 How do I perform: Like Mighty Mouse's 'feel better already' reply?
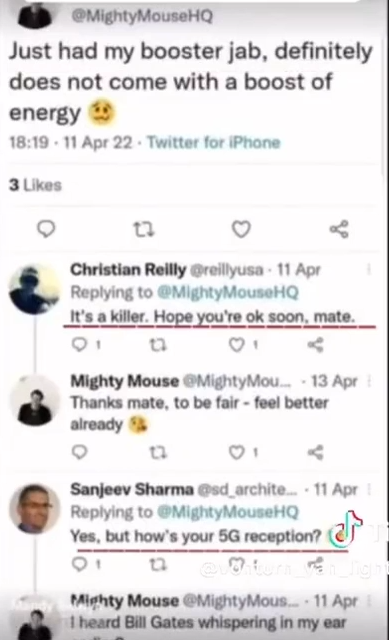(237, 452)
